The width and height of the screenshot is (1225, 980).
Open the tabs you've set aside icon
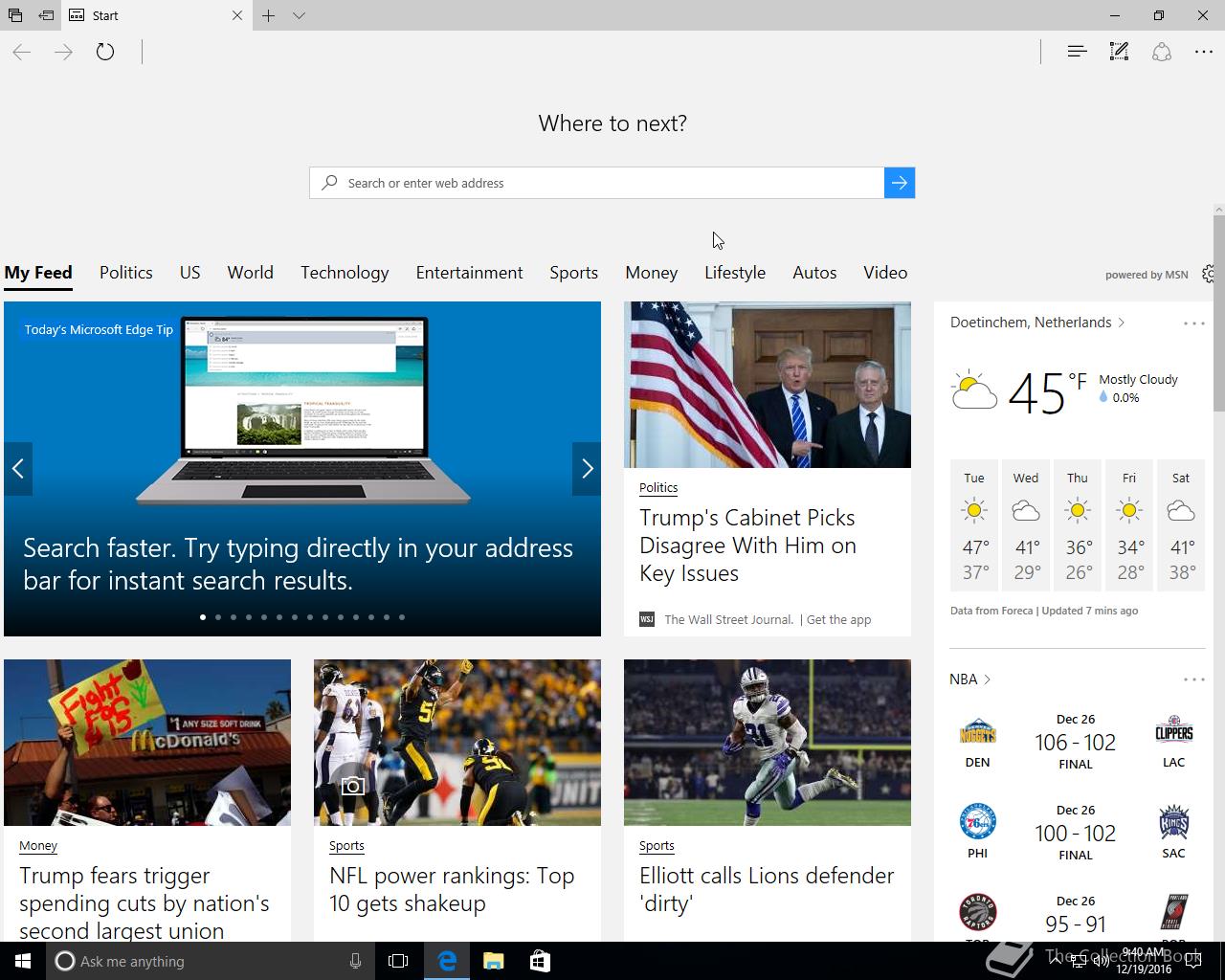(15, 15)
